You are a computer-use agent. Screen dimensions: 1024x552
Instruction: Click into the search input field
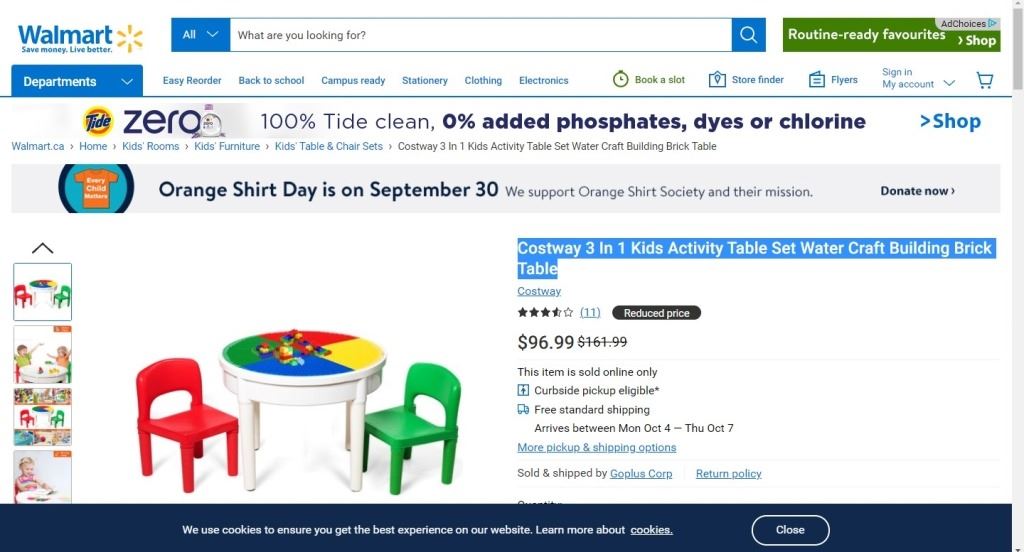(480, 35)
